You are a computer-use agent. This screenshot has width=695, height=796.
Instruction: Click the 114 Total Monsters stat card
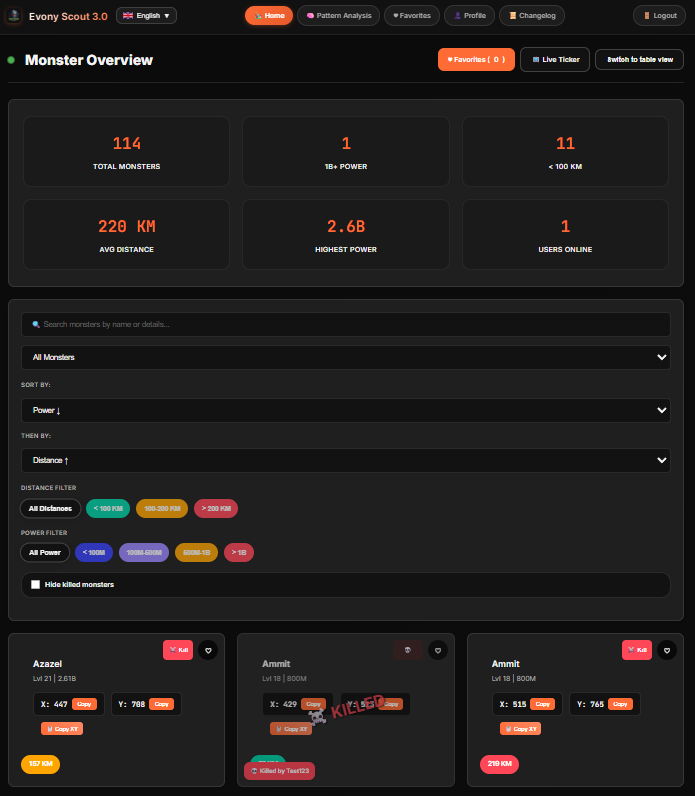(x=126, y=152)
